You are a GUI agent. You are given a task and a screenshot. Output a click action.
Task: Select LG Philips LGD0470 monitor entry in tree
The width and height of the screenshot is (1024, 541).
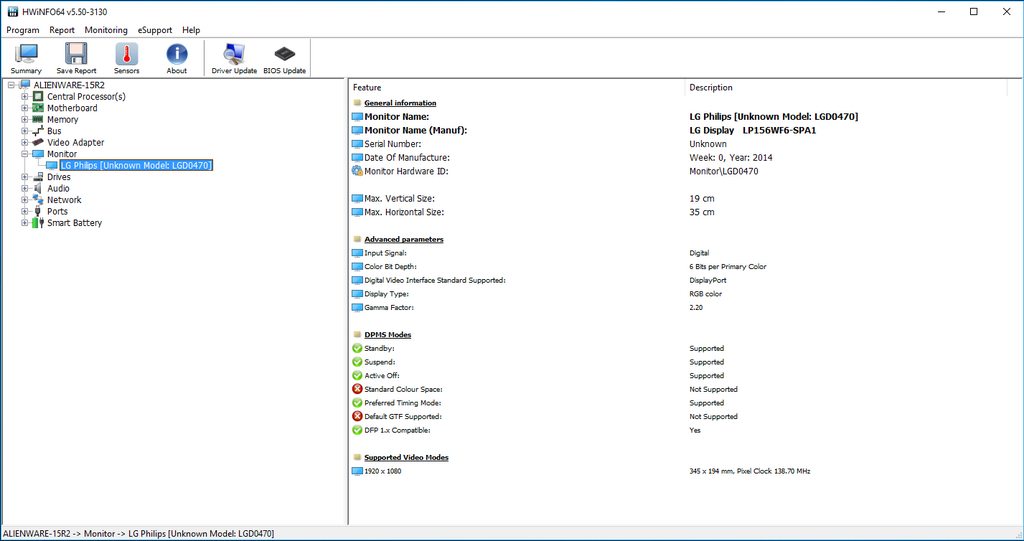coord(136,165)
